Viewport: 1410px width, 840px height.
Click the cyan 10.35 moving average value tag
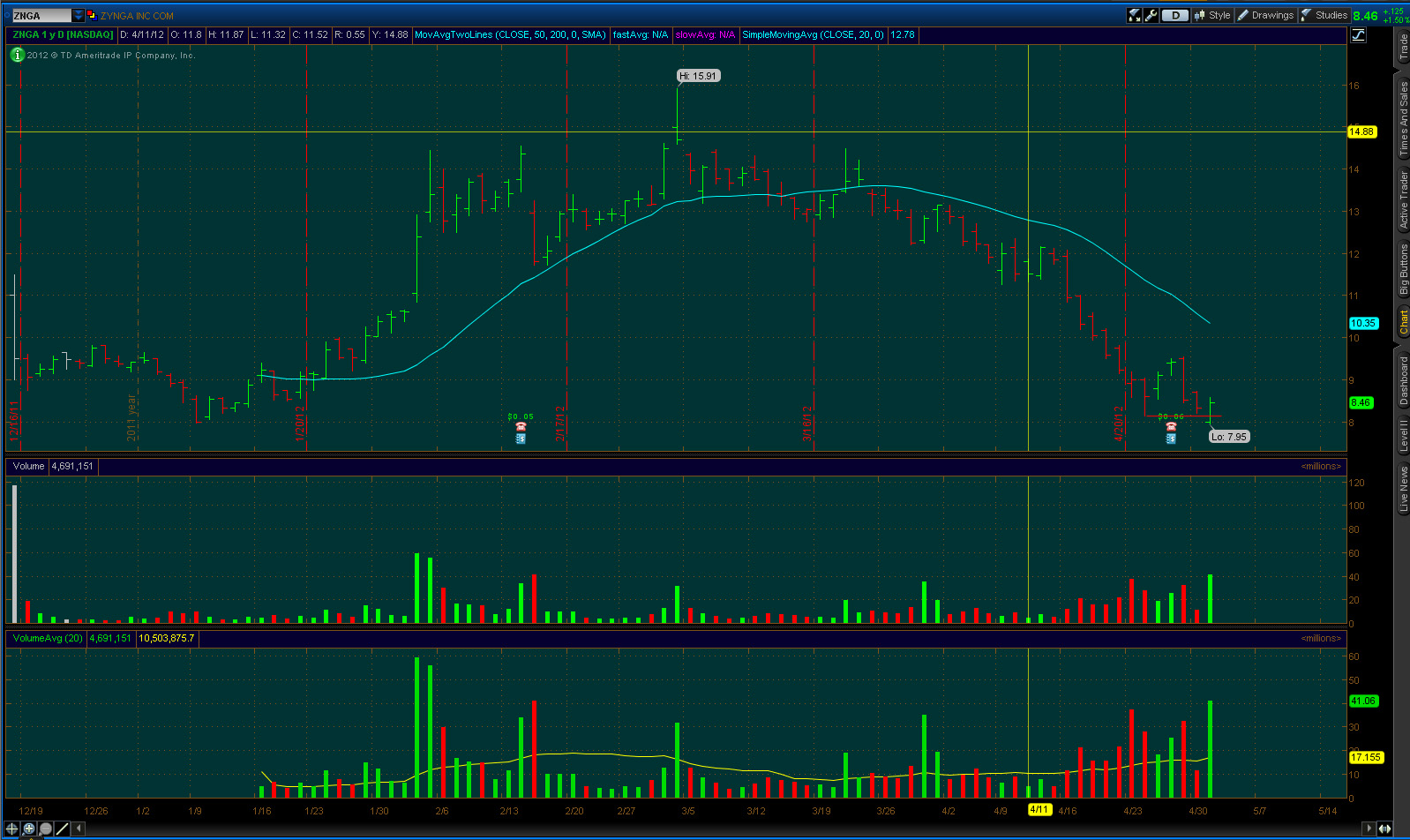click(x=1363, y=323)
